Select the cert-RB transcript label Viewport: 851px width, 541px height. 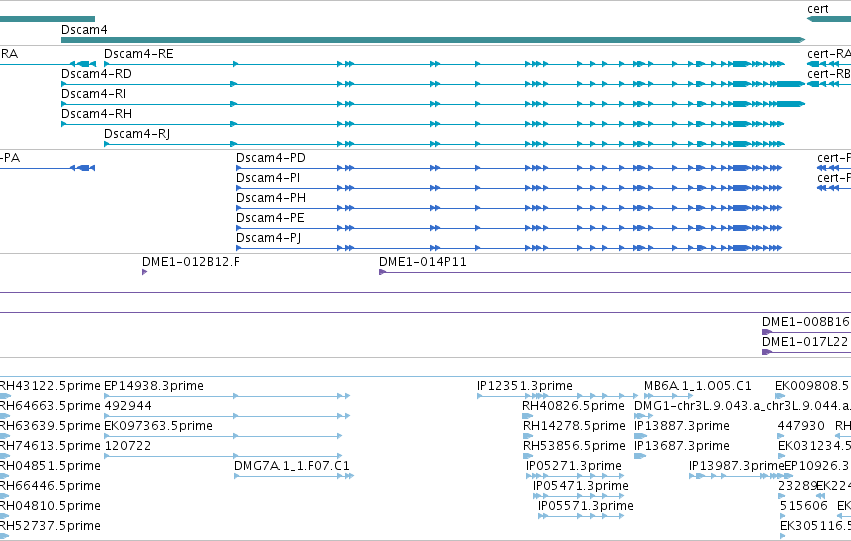click(829, 74)
